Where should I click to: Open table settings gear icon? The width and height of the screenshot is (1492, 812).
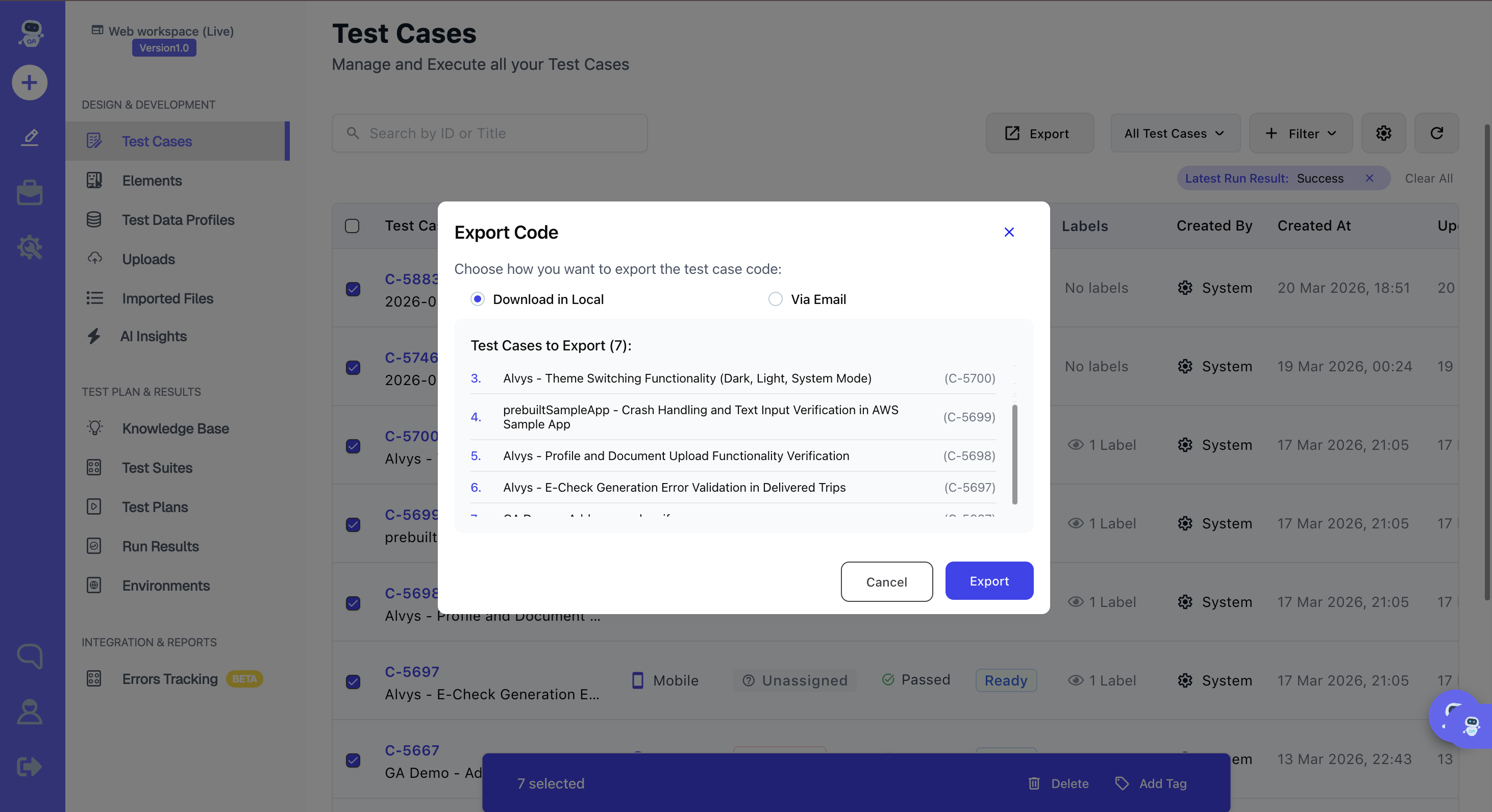click(1383, 133)
